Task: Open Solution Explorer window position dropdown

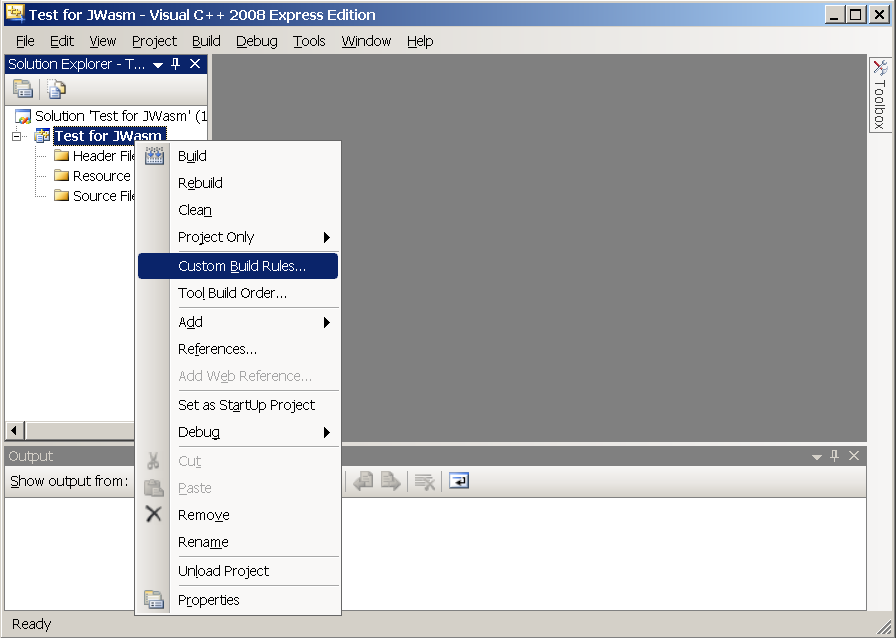Action: (x=158, y=65)
